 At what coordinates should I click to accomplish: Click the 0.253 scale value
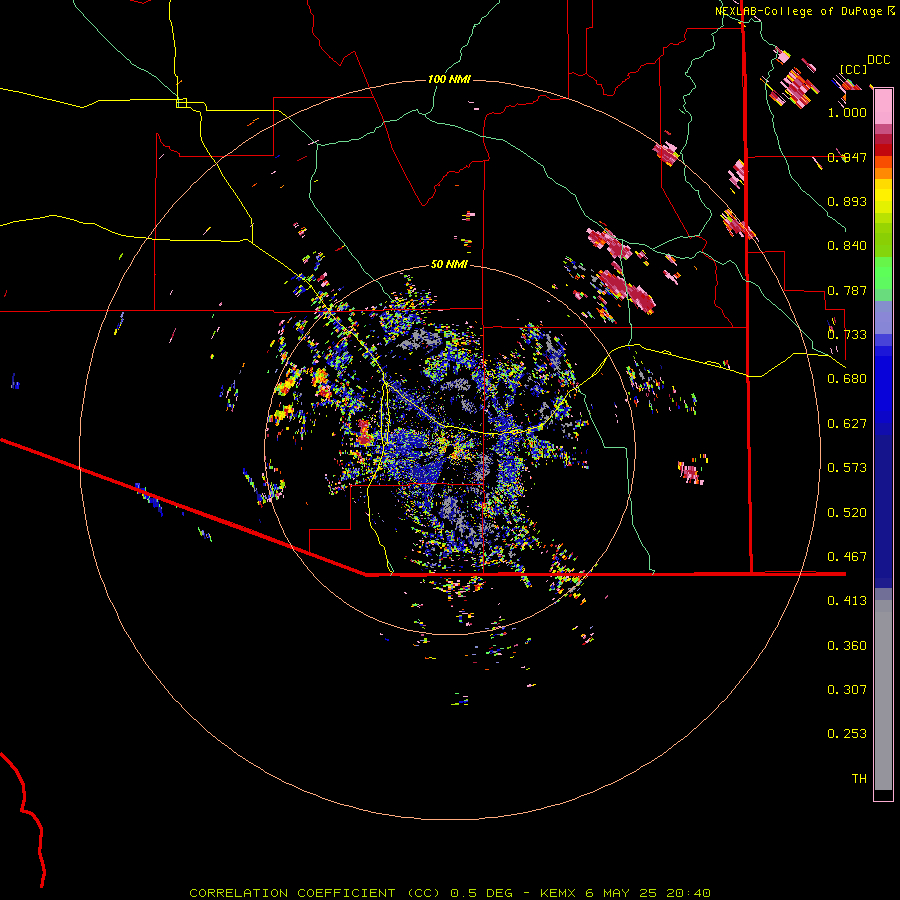[847, 734]
